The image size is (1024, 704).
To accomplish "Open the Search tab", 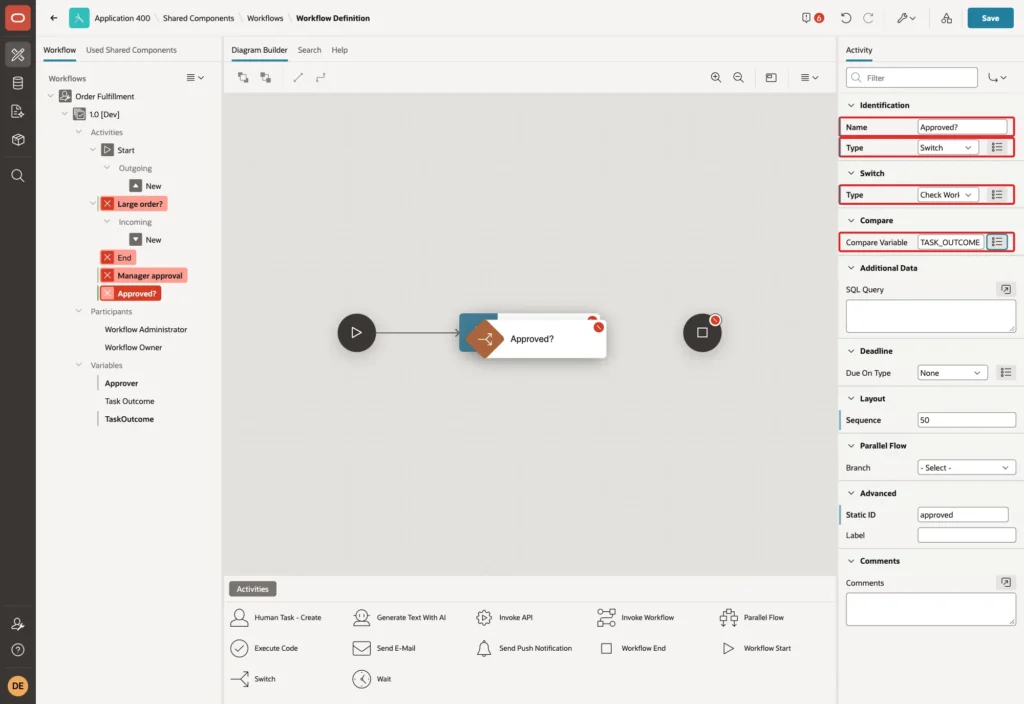I will click(x=310, y=50).
